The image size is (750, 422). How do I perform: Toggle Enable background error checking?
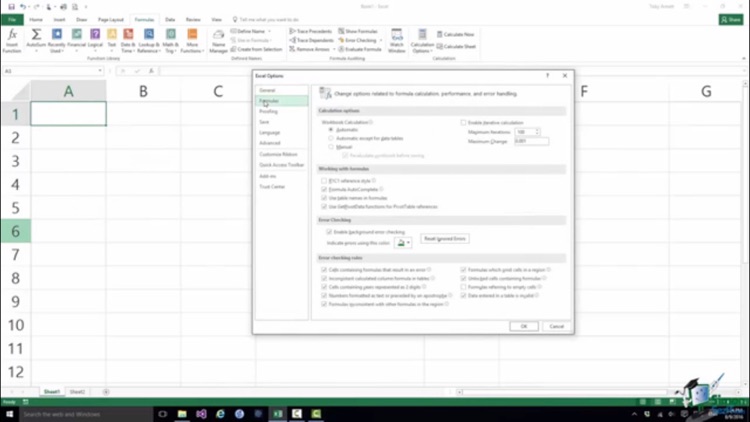pos(329,232)
